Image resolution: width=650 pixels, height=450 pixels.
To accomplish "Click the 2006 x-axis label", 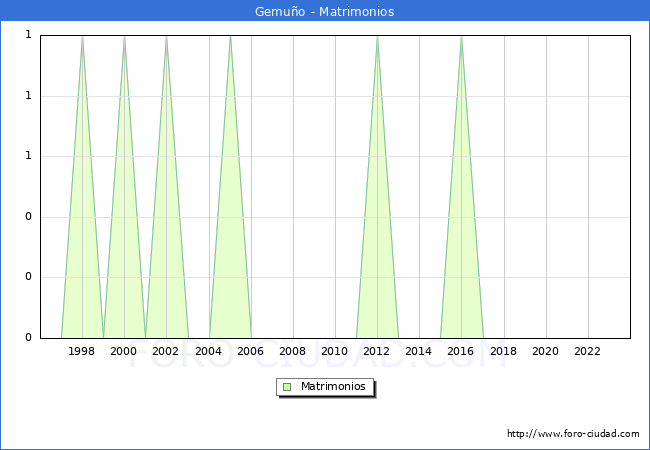I will coord(250,351).
